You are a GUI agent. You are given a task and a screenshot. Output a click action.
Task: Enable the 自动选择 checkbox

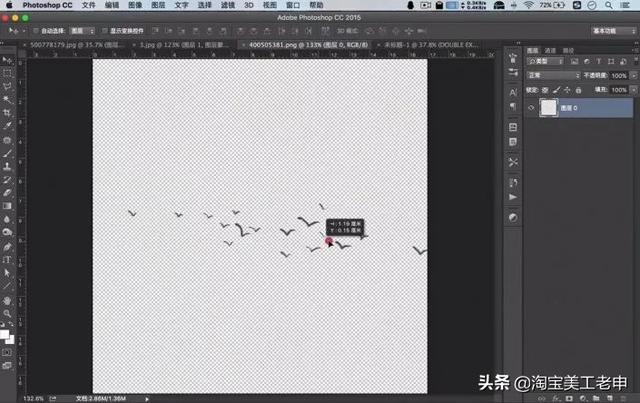point(36,31)
